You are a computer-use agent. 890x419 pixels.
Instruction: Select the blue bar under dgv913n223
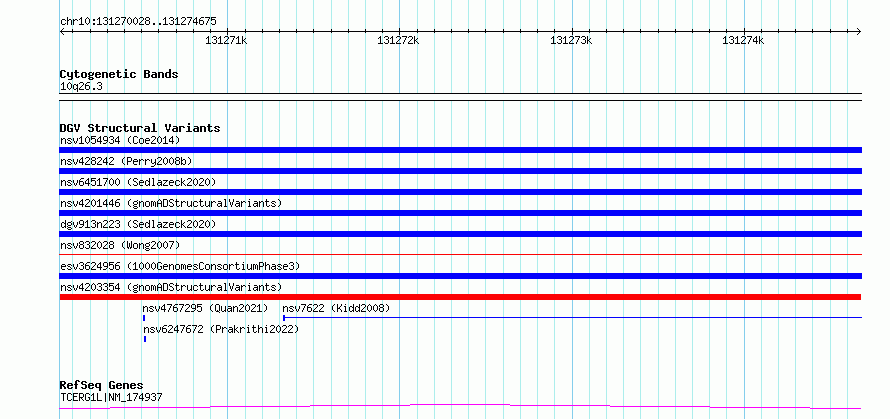(x=460, y=234)
